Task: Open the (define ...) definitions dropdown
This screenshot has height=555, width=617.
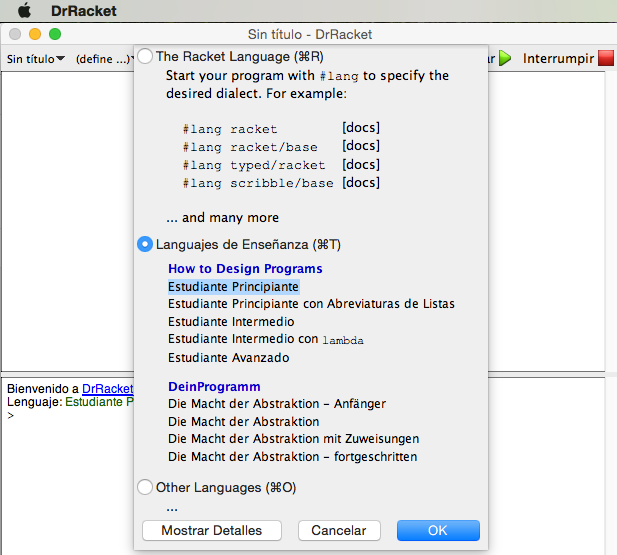Action: coord(105,59)
